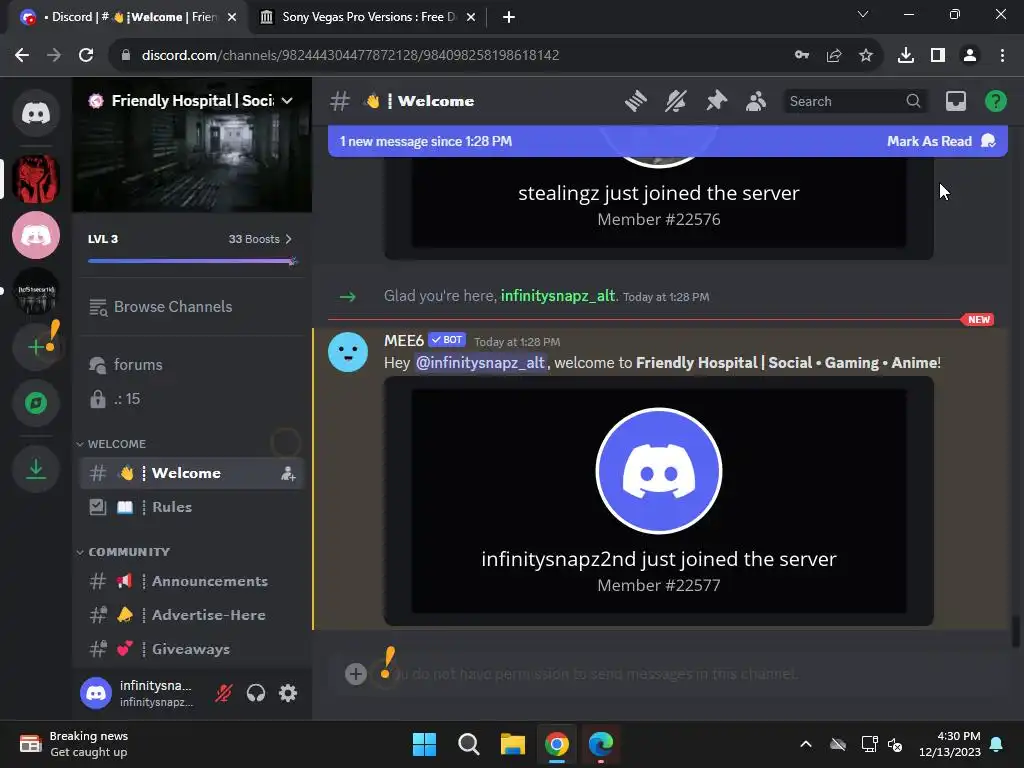
Task: Close the Sony Vegas Pro Versions tab
Action: point(471,17)
